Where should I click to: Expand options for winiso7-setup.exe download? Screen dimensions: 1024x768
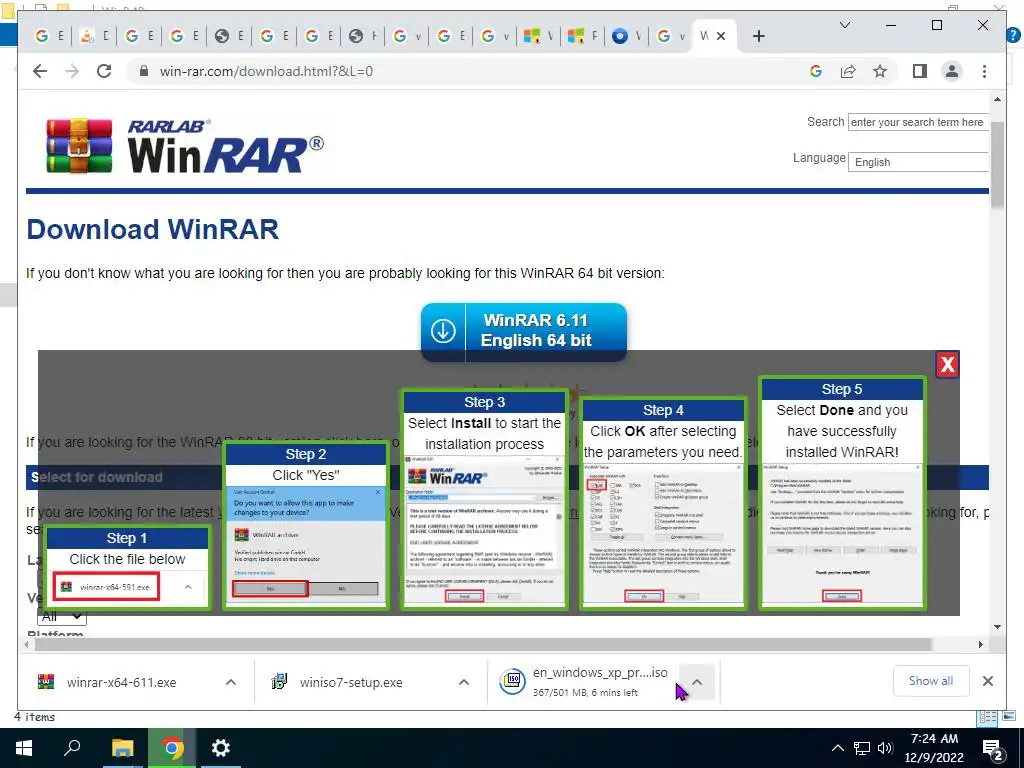click(x=464, y=682)
